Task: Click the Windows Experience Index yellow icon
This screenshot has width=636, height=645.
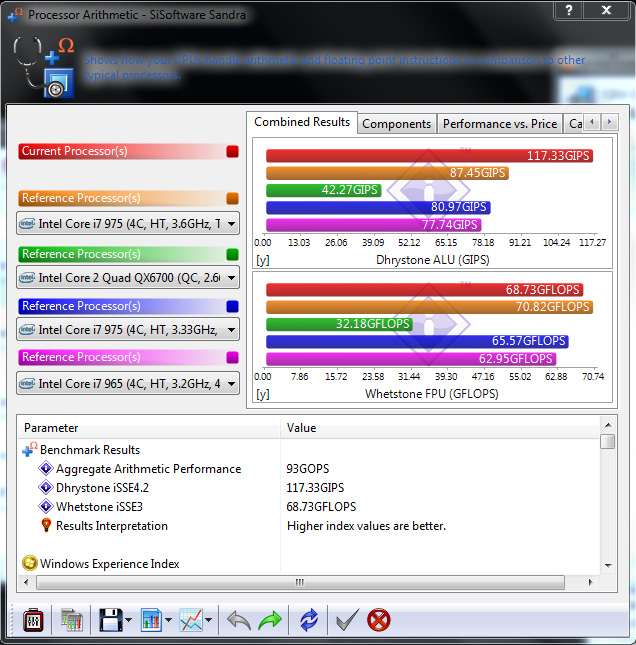Action: click(x=30, y=563)
